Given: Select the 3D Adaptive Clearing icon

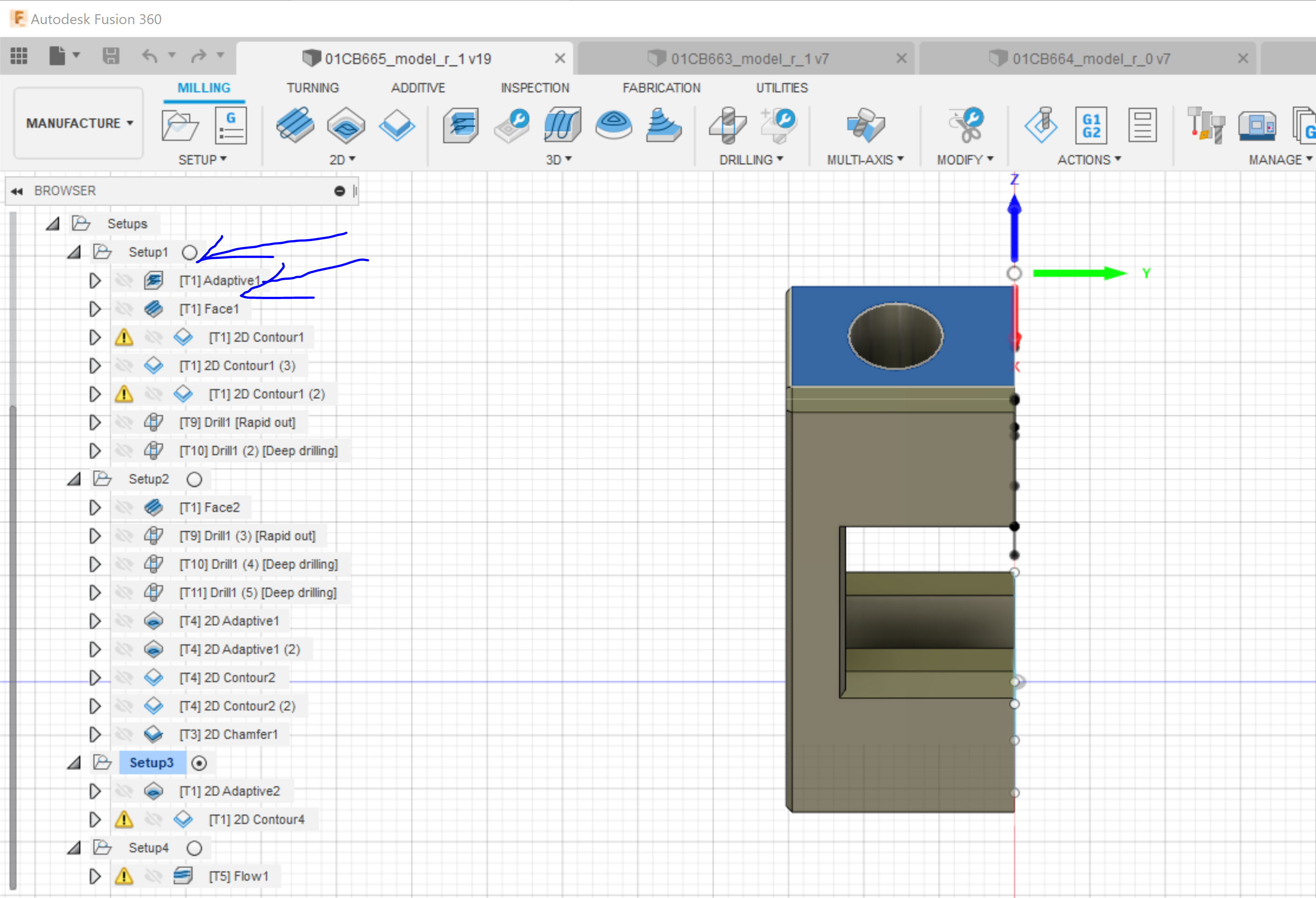Looking at the screenshot, I should coord(461,126).
